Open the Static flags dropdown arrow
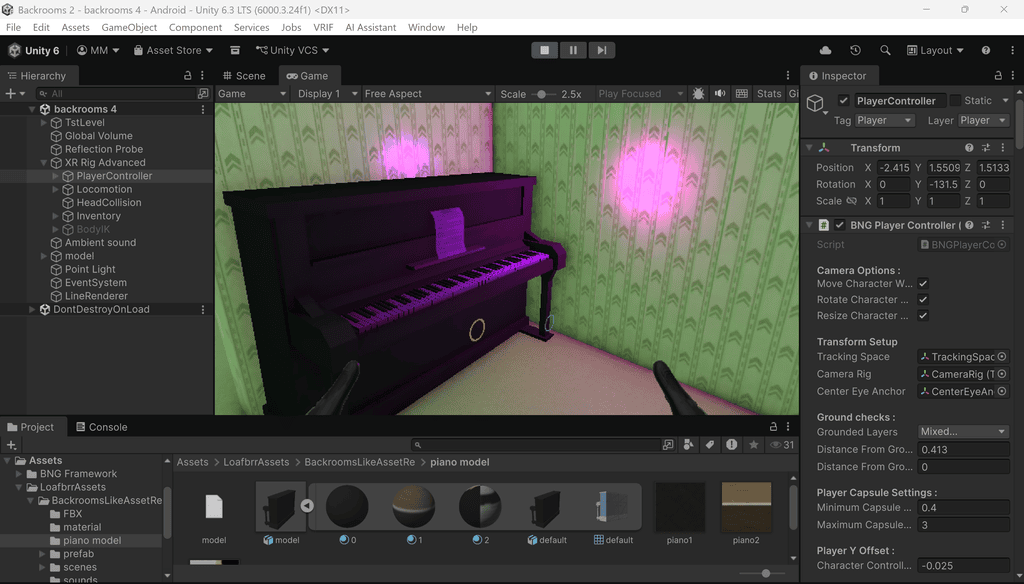The height and width of the screenshot is (584, 1024). (x=1005, y=100)
